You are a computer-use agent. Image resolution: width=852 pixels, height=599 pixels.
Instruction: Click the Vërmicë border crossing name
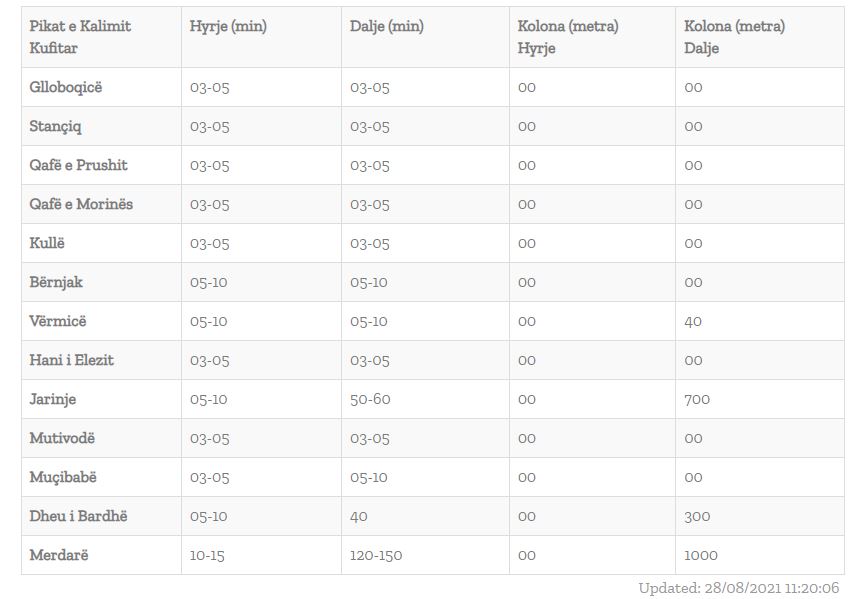click(x=58, y=321)
